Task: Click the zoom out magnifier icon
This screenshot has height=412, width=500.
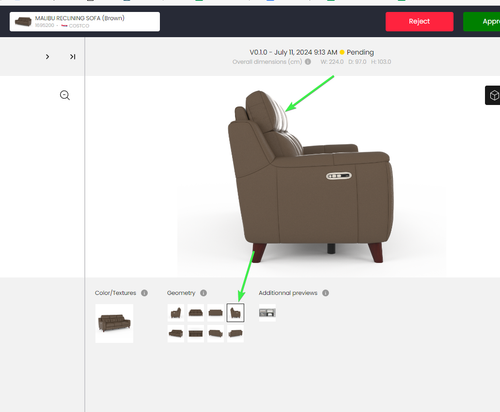Action: [65, 95]
